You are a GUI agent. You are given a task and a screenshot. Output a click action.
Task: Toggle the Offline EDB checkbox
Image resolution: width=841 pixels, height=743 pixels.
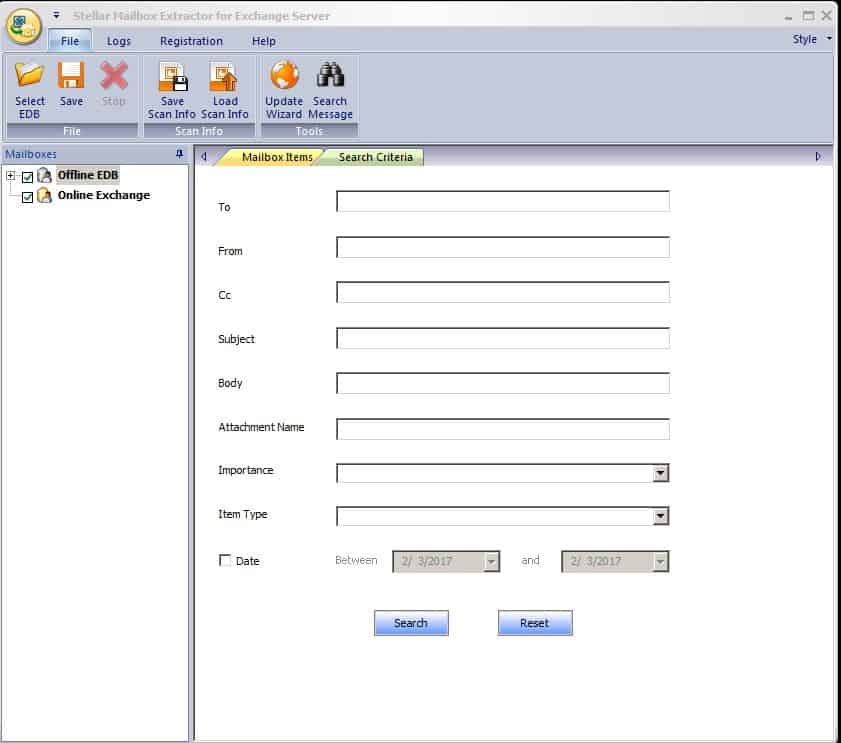pos(27,176)
